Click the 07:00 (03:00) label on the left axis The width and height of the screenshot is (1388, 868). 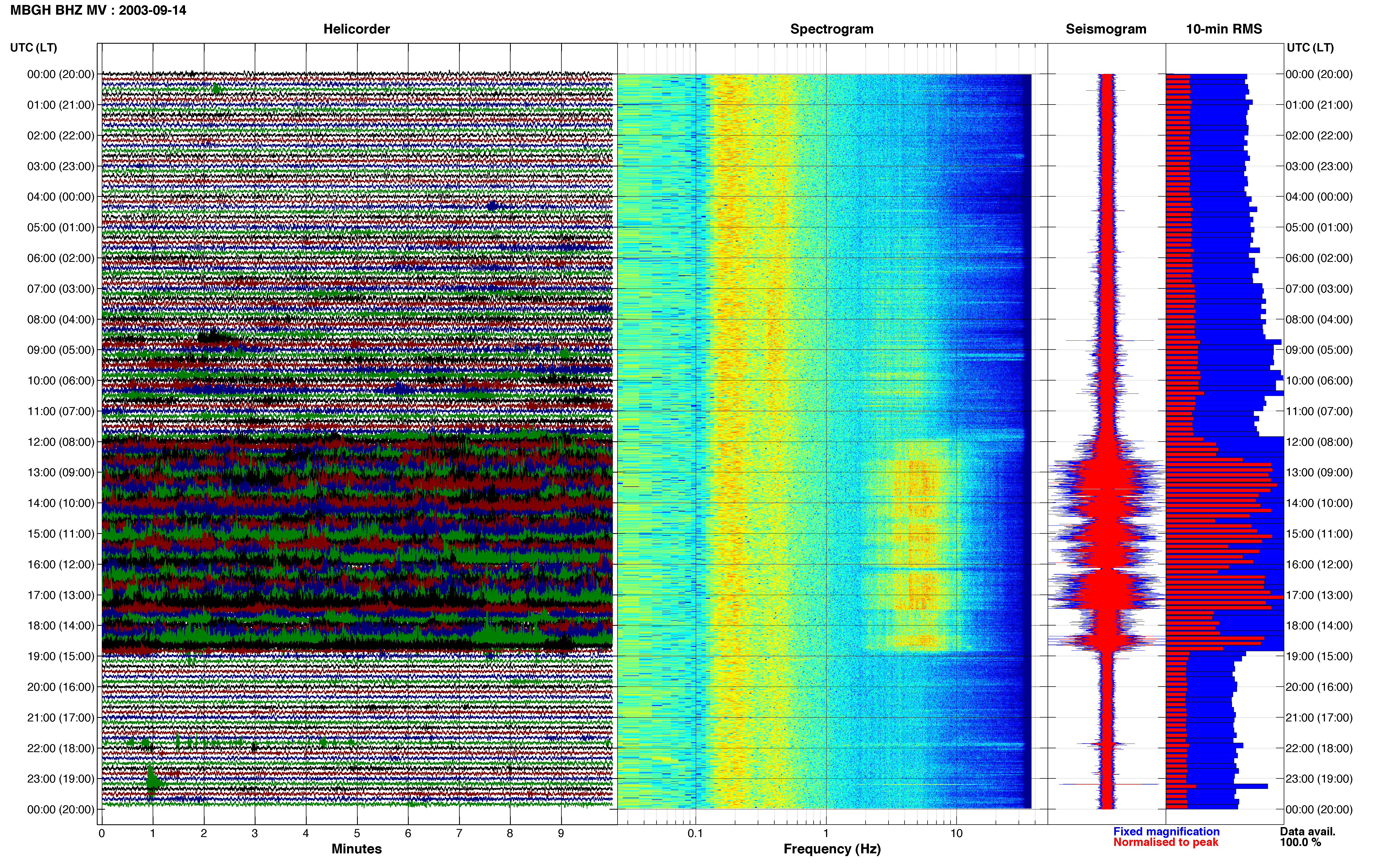(x=61, y=289)
